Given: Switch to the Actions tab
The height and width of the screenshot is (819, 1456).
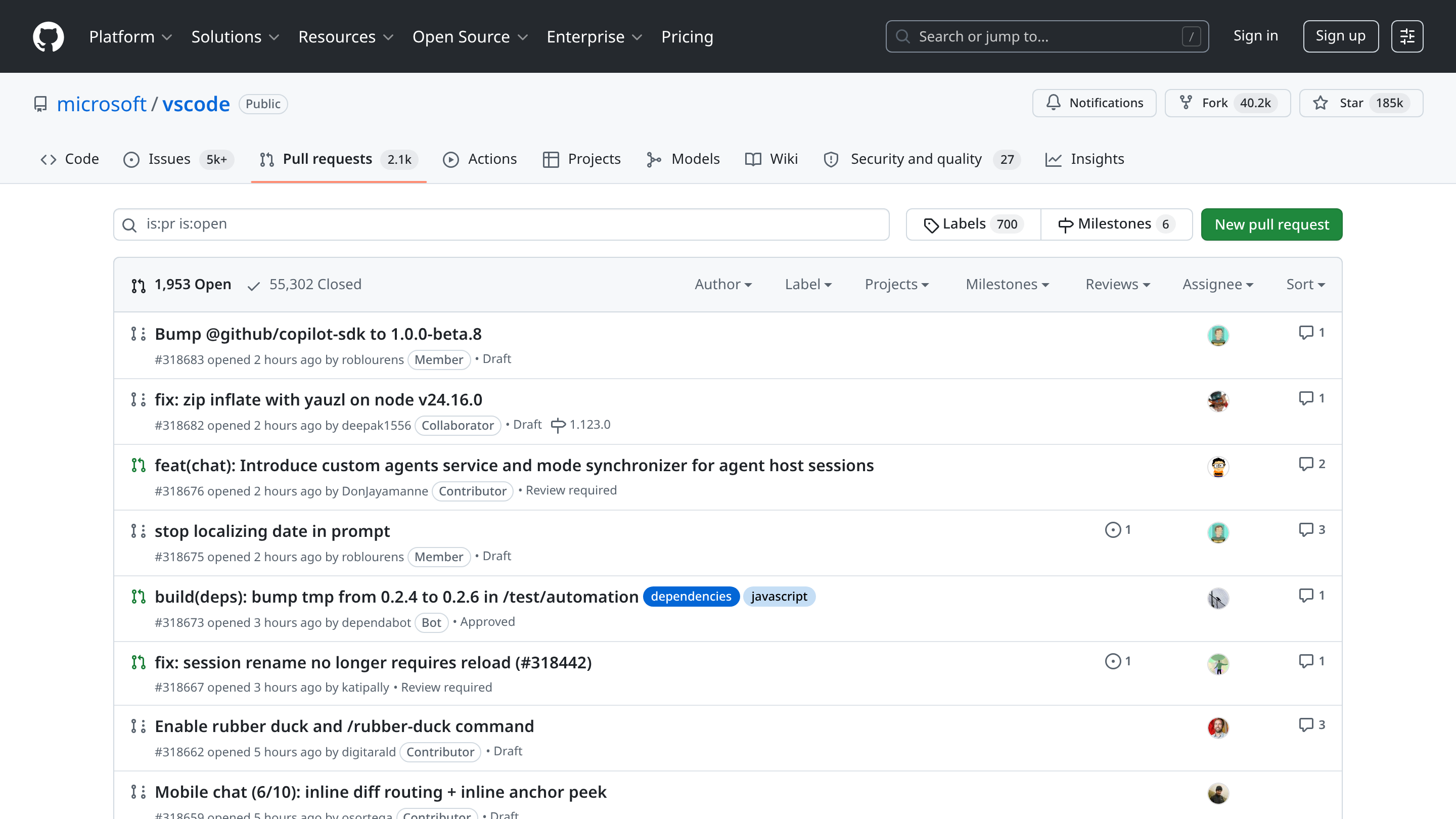Looking at the screenshot, I should pyautogui.click(x=480, y=159).
